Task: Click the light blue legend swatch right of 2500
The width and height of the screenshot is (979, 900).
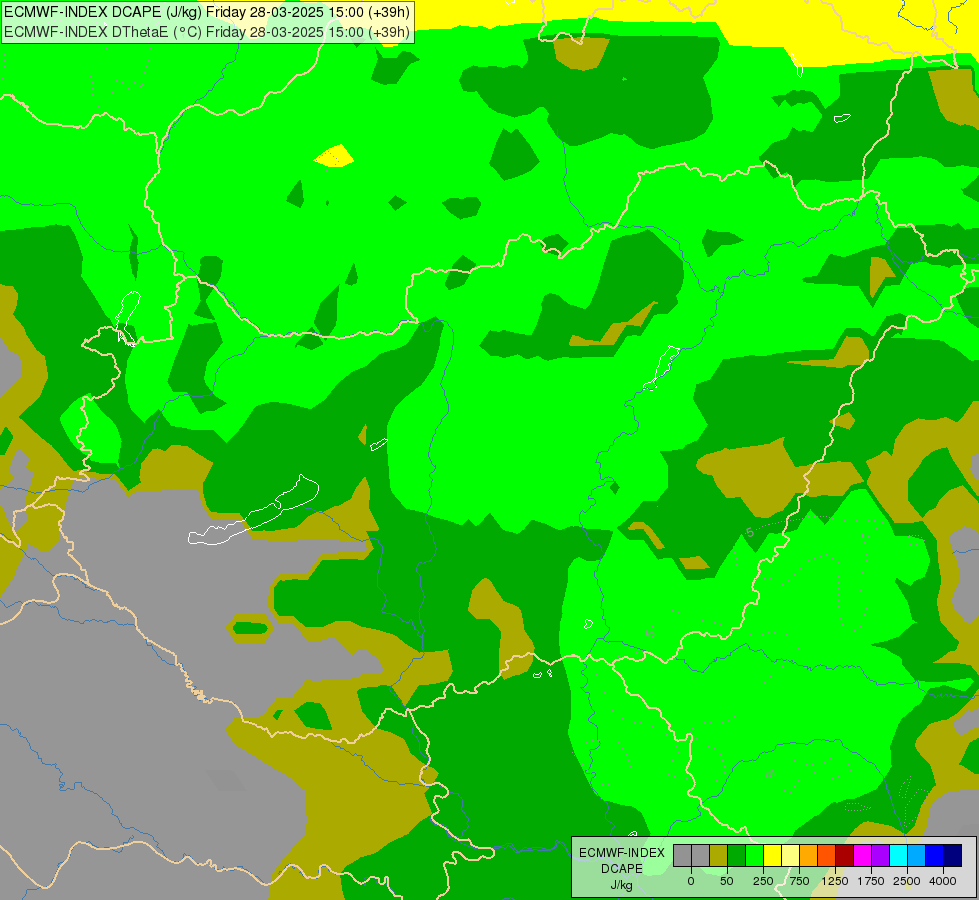Action: (917, 855)
